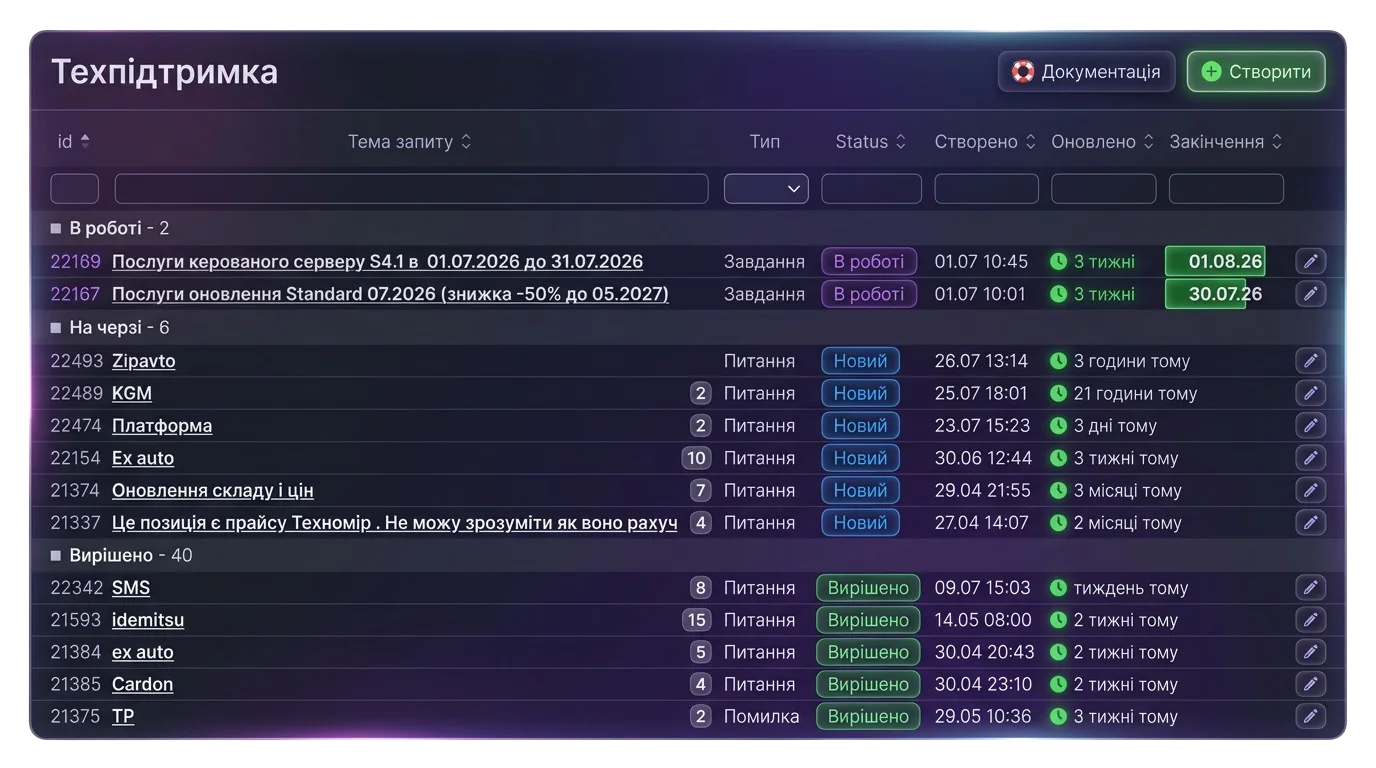Open Документація help page

(x=1086, y=72)
